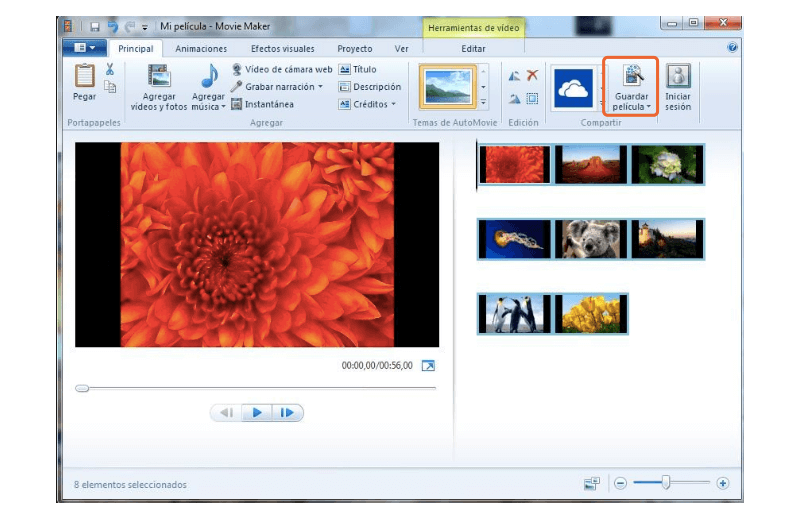This screenshot has height=520, width=800.
Task: Open the help question mark icon
Action: click(732, 47)
